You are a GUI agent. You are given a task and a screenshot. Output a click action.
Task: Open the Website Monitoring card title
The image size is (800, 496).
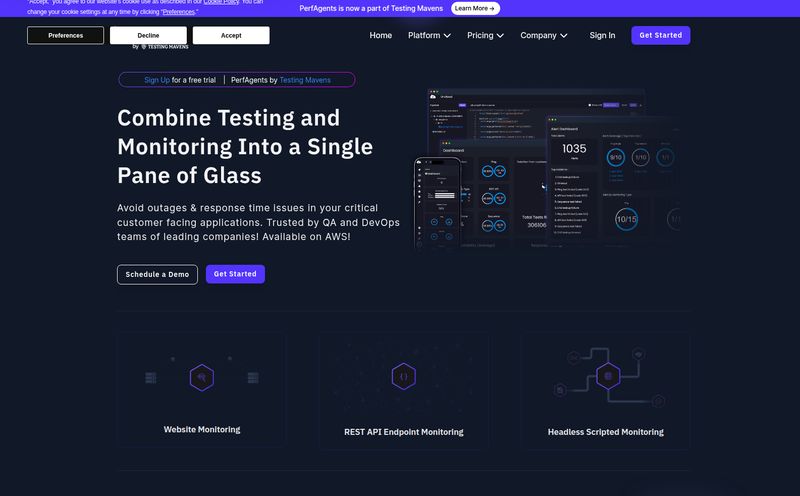point(202,430)
